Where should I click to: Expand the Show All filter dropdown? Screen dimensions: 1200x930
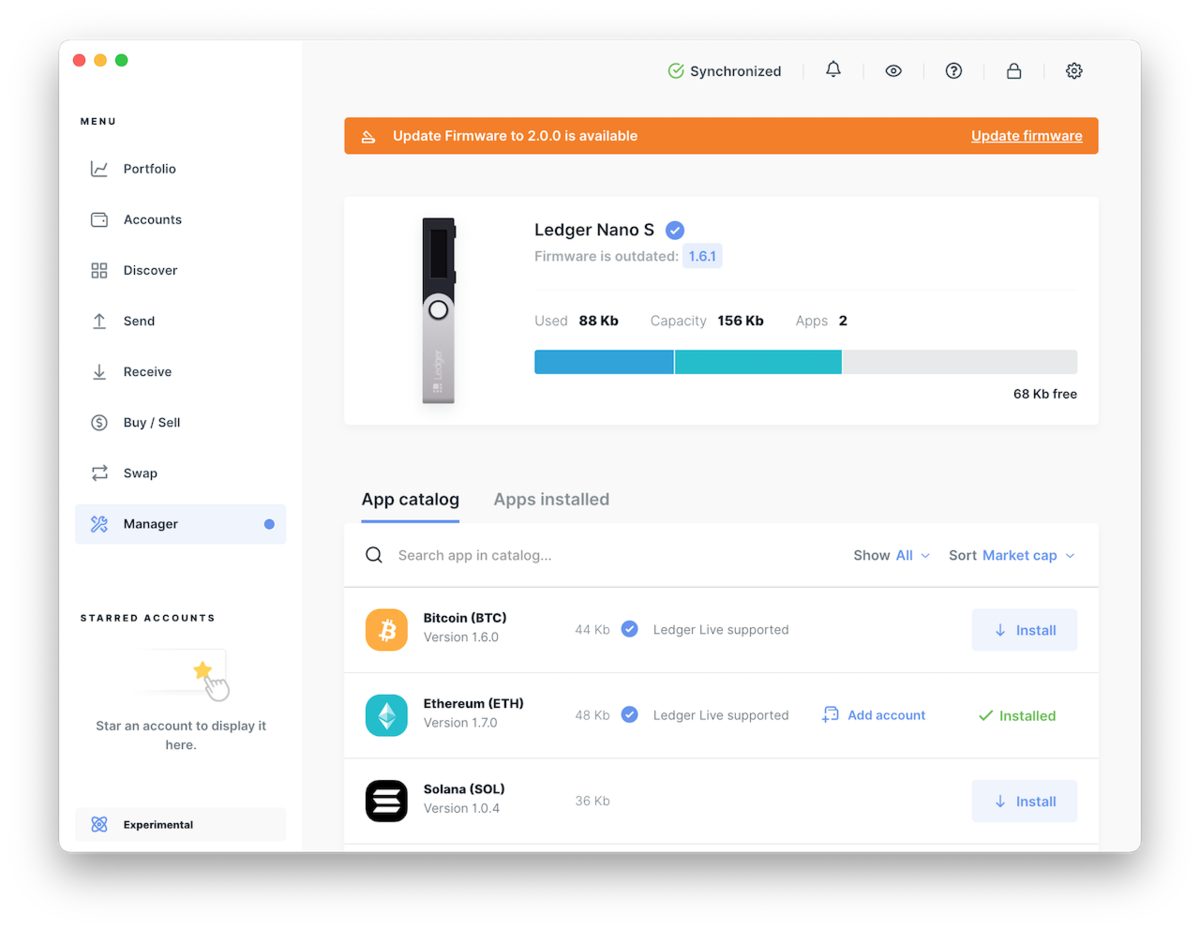click(x=905, y=555)
